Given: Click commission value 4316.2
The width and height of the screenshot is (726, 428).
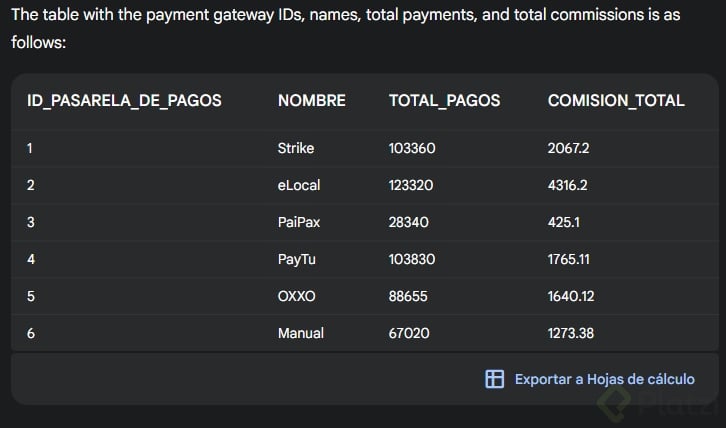Looking at the screenshot, I should click(568, 185).
